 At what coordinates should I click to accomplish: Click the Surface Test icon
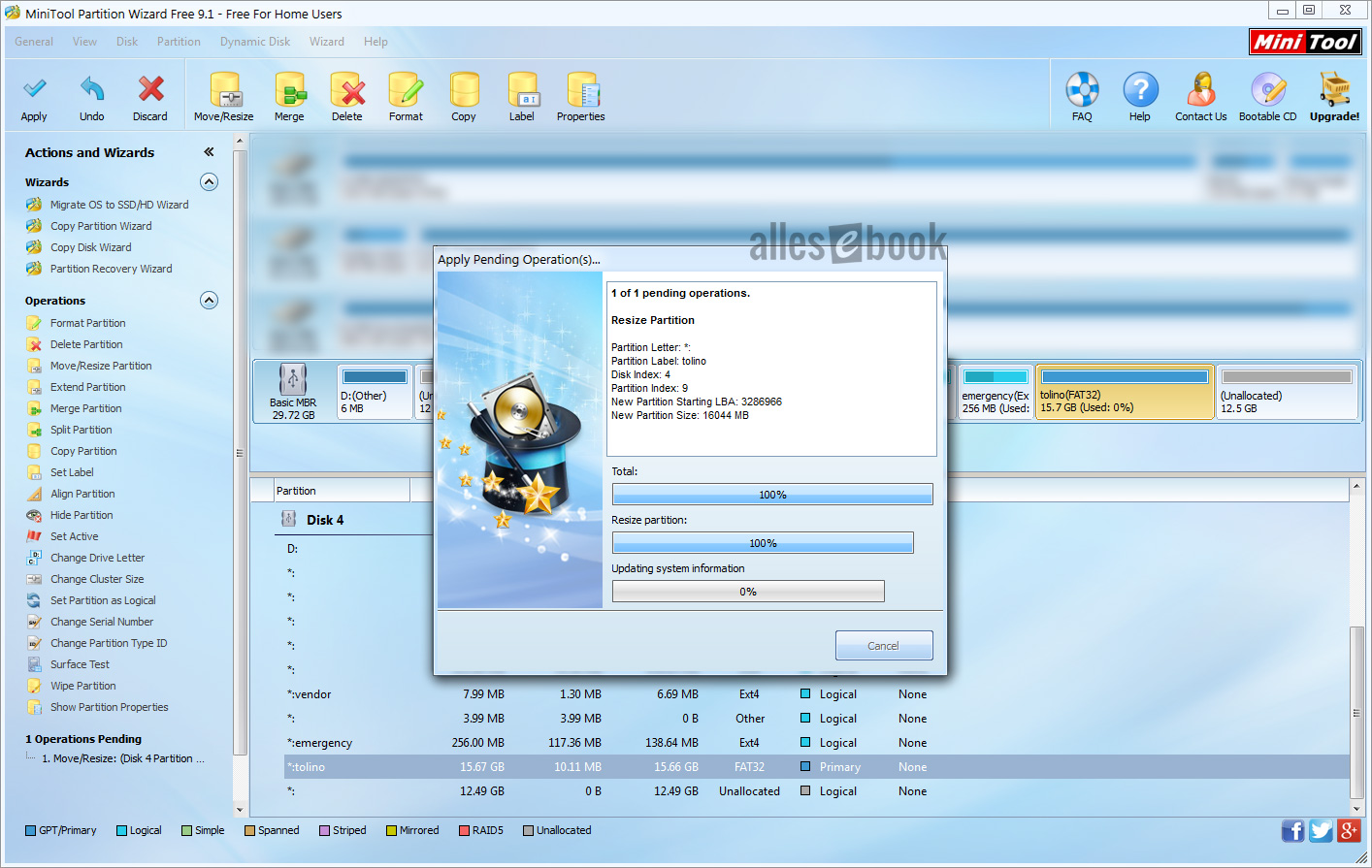(x=34, y=664)
